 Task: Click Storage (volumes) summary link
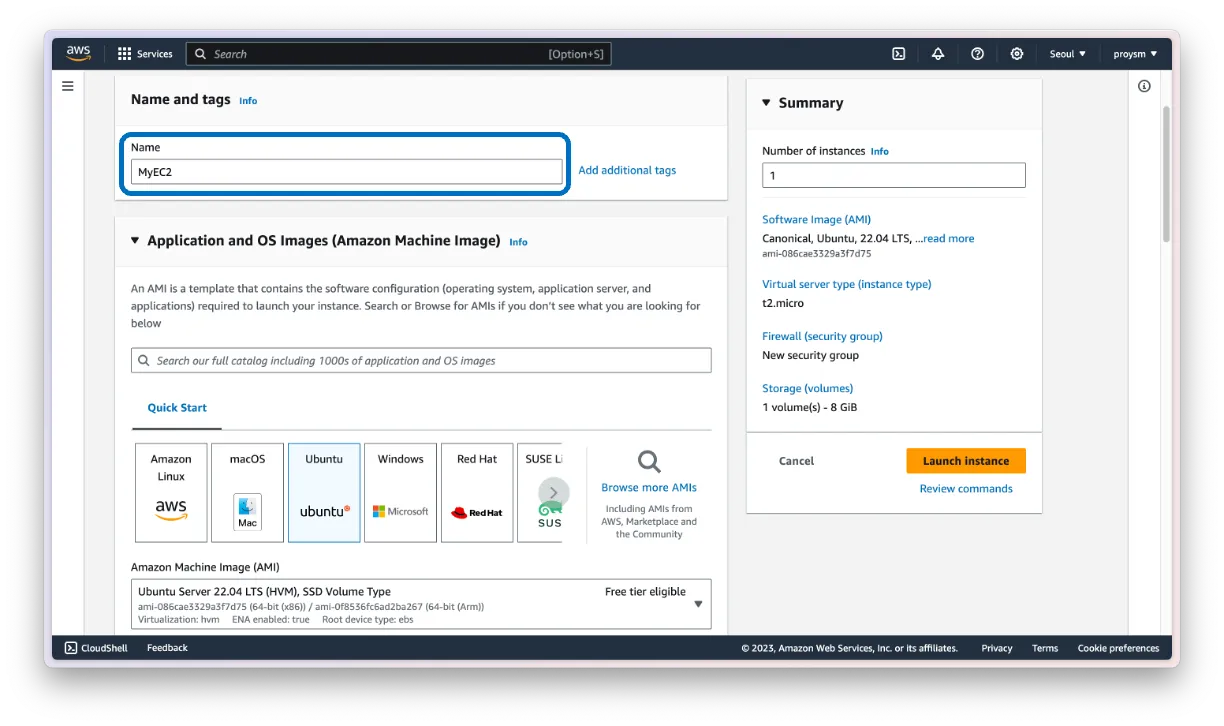(807, 388)
